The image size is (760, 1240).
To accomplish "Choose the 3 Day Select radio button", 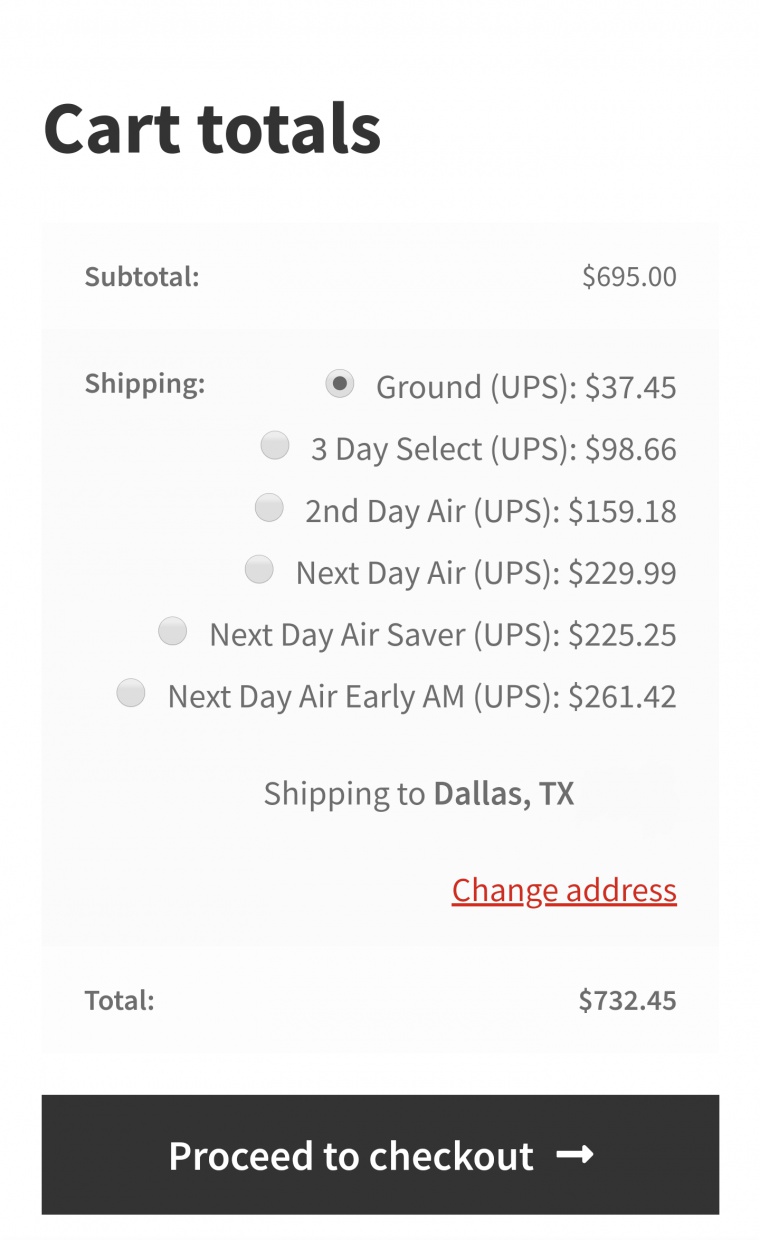I will coord(275,445).
